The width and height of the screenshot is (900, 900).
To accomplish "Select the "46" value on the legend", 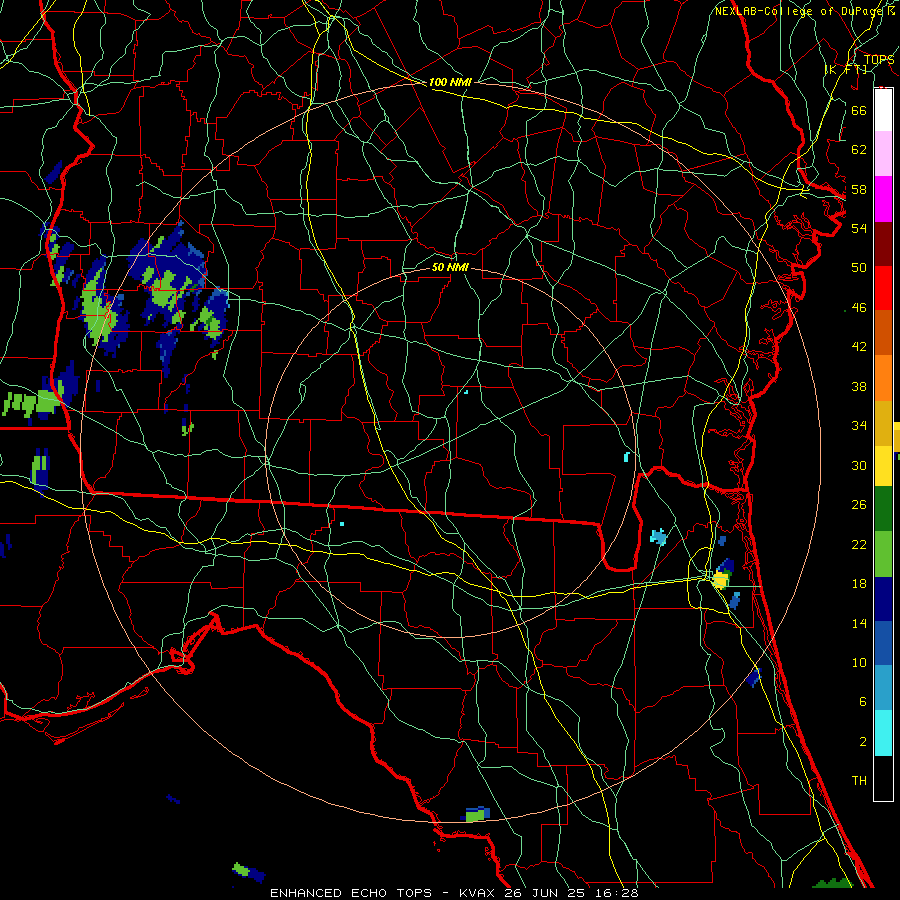I will point(859,308).
